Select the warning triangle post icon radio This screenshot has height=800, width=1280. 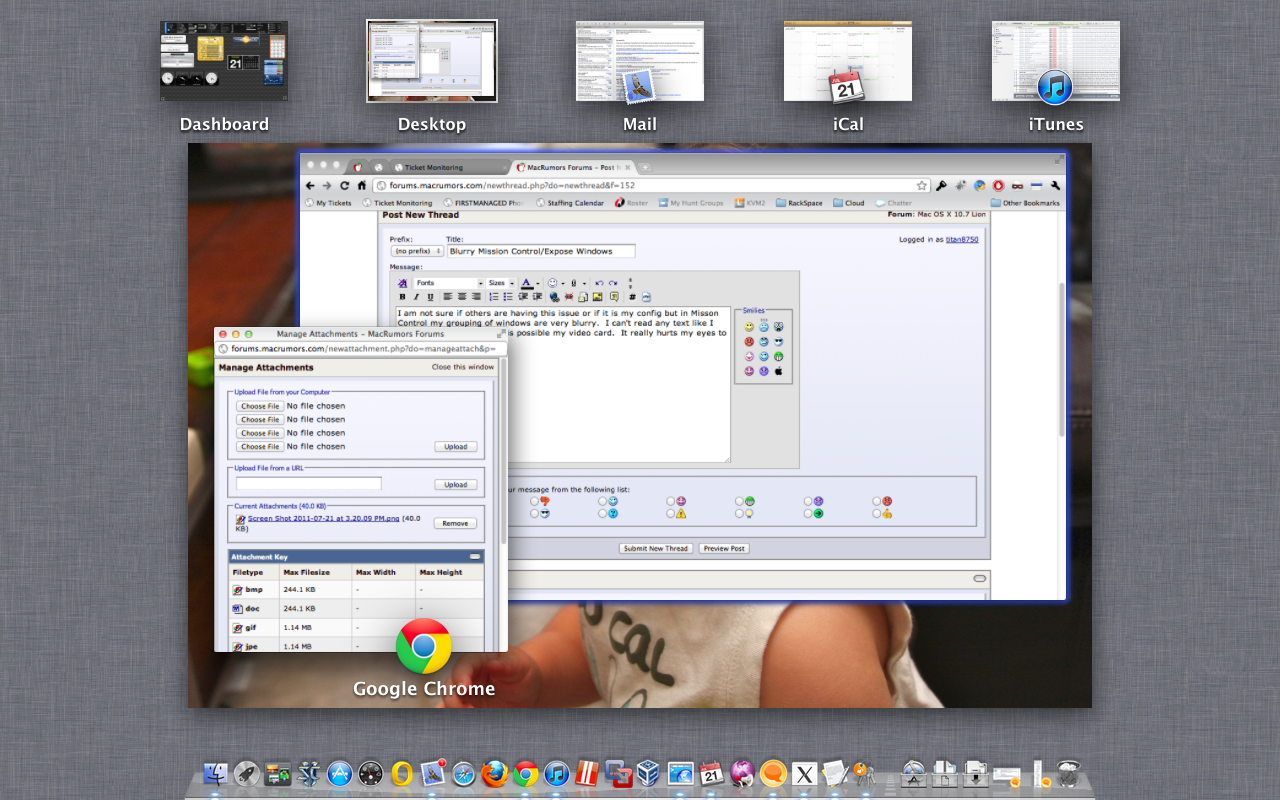(671, 513)
